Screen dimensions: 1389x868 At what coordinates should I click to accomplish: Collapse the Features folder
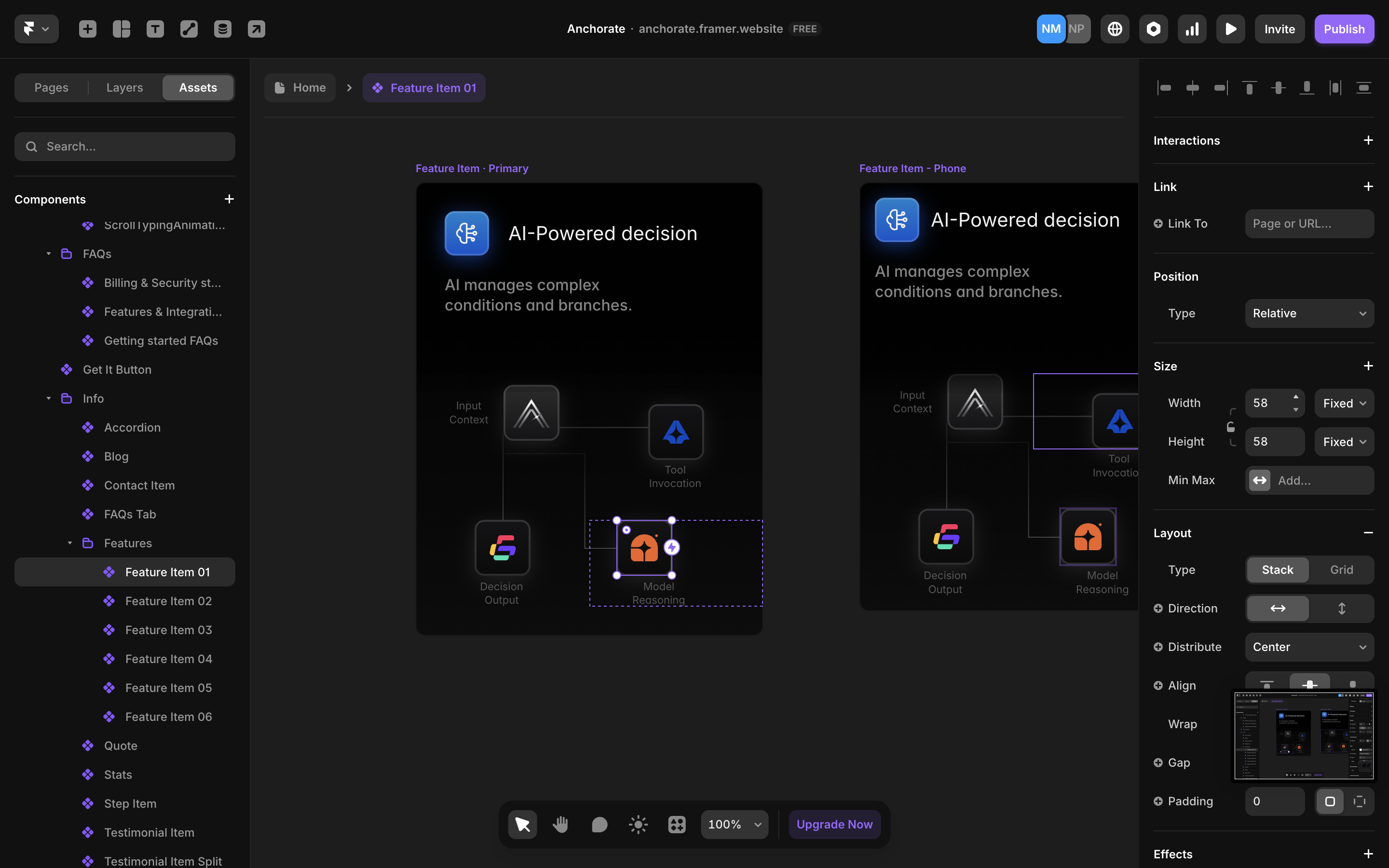(69, 543)
